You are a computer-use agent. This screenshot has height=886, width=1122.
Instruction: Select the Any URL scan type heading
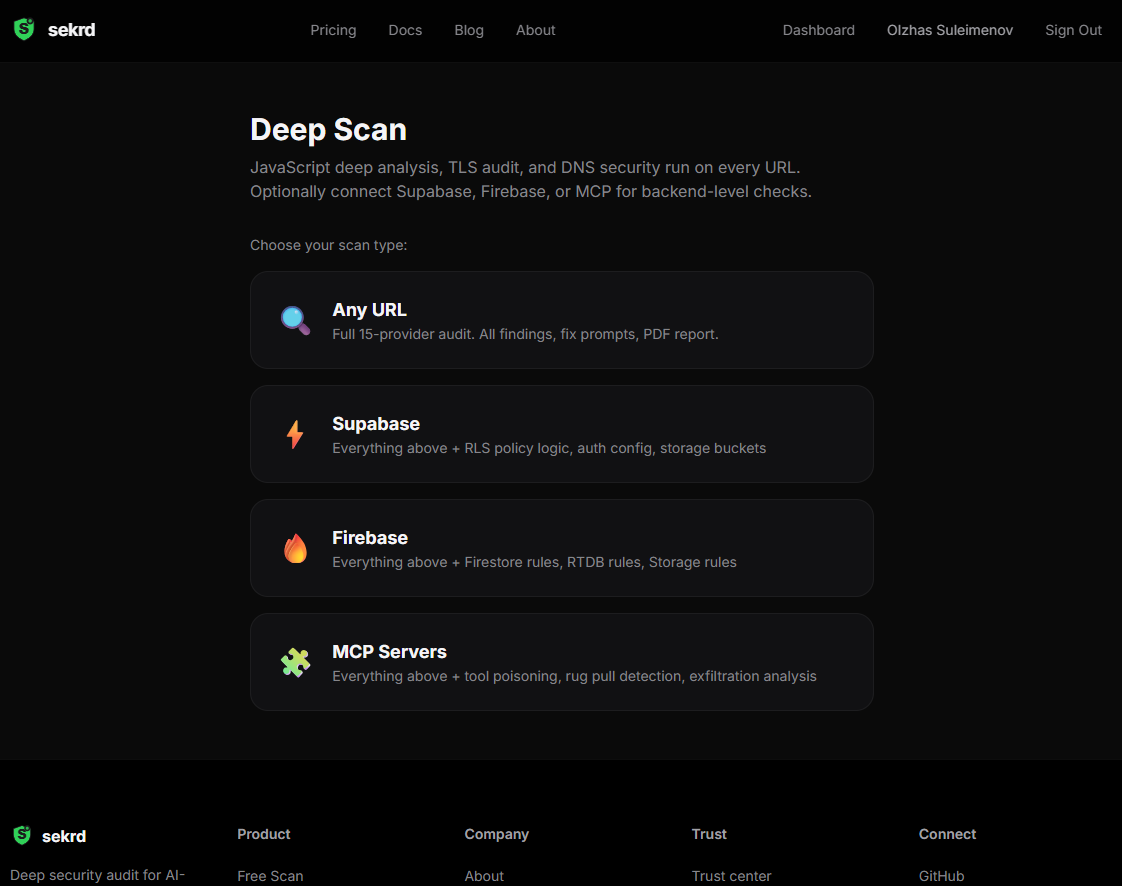369,310
